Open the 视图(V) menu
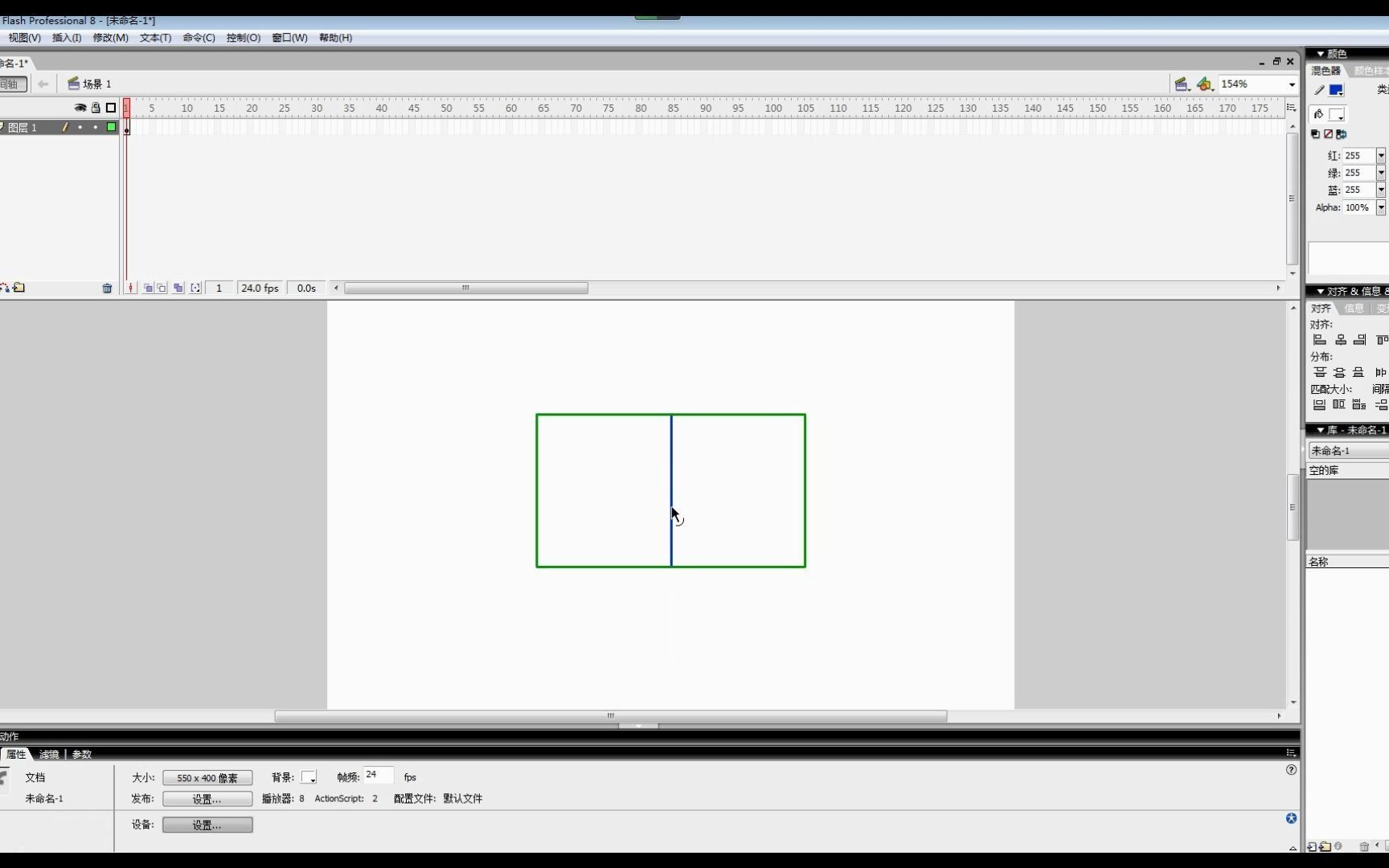This screenshot has height=868, width=1389. pos(24,38)
